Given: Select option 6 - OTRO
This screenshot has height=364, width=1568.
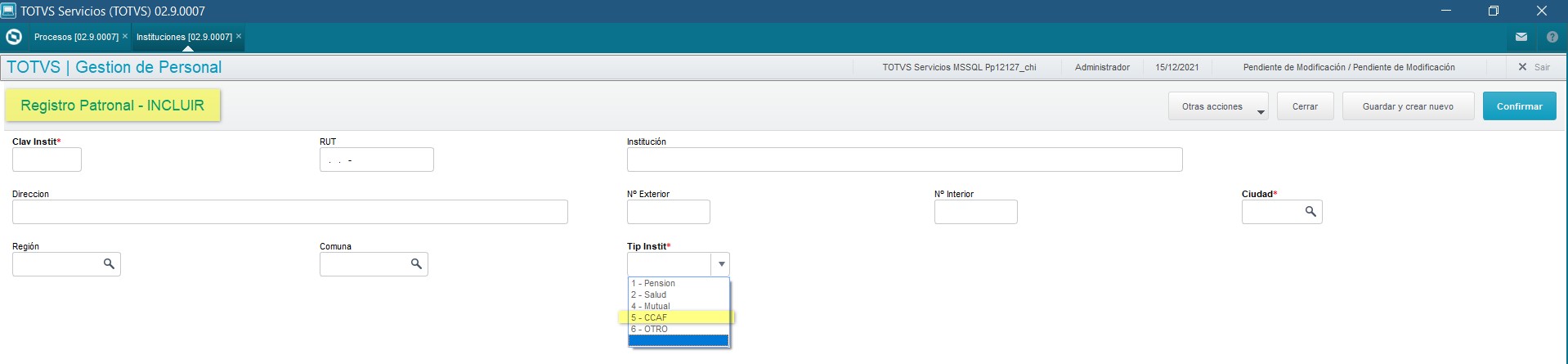Looking at the screenshot, I should coord(679,329).
